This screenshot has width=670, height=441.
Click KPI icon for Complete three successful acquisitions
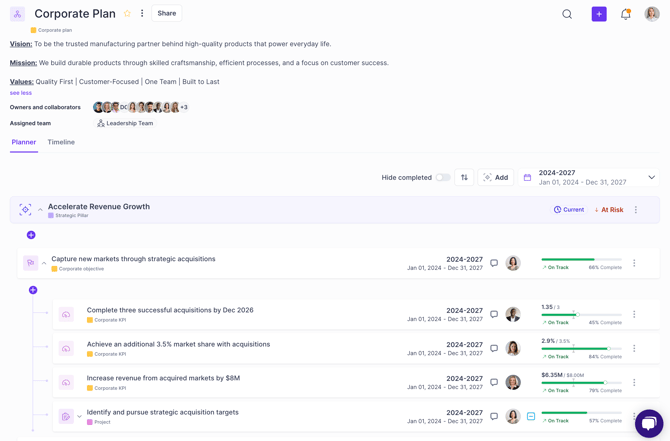tap(66, 315)
